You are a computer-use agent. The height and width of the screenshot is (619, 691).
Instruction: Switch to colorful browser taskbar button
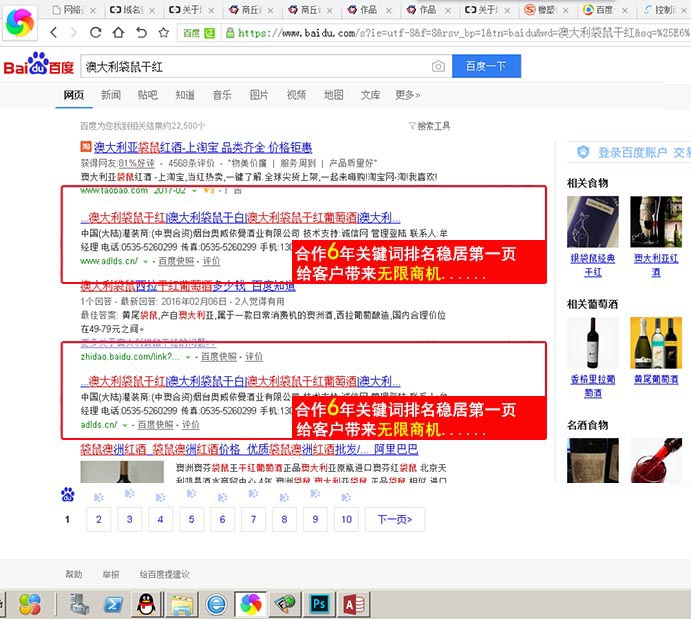coord(251,604)
